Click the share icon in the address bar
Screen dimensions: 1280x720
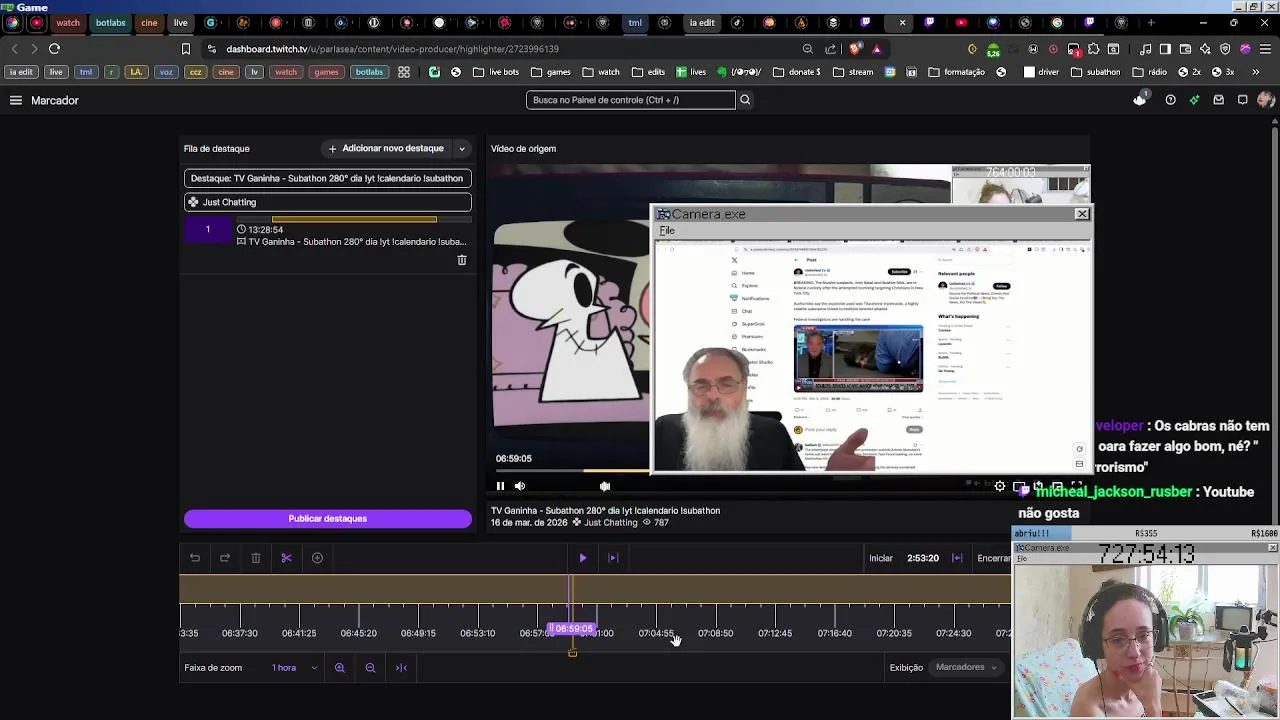pos(831,49)
